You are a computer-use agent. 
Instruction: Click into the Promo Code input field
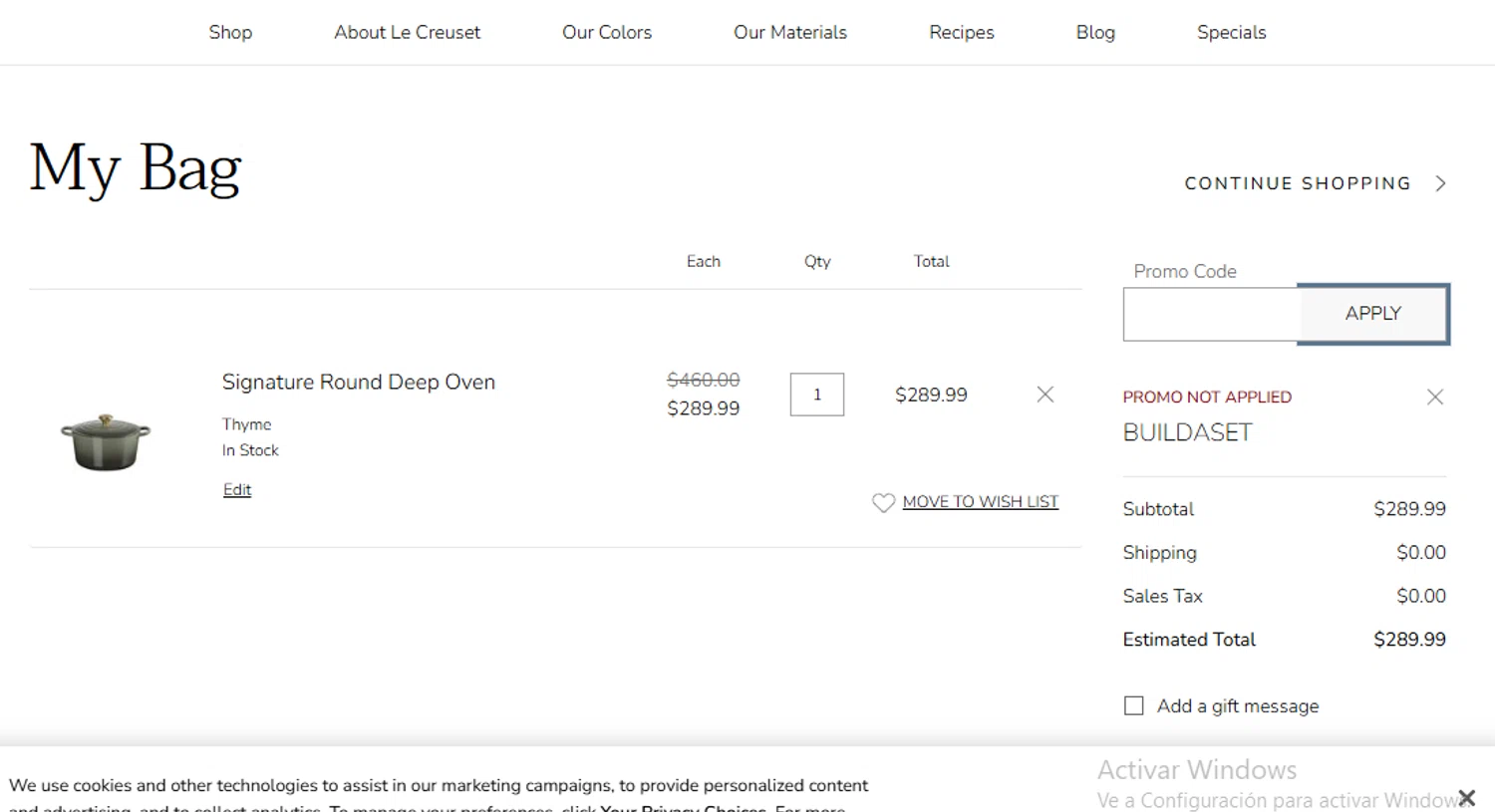pyautogui.click(x=1210, y=314)
